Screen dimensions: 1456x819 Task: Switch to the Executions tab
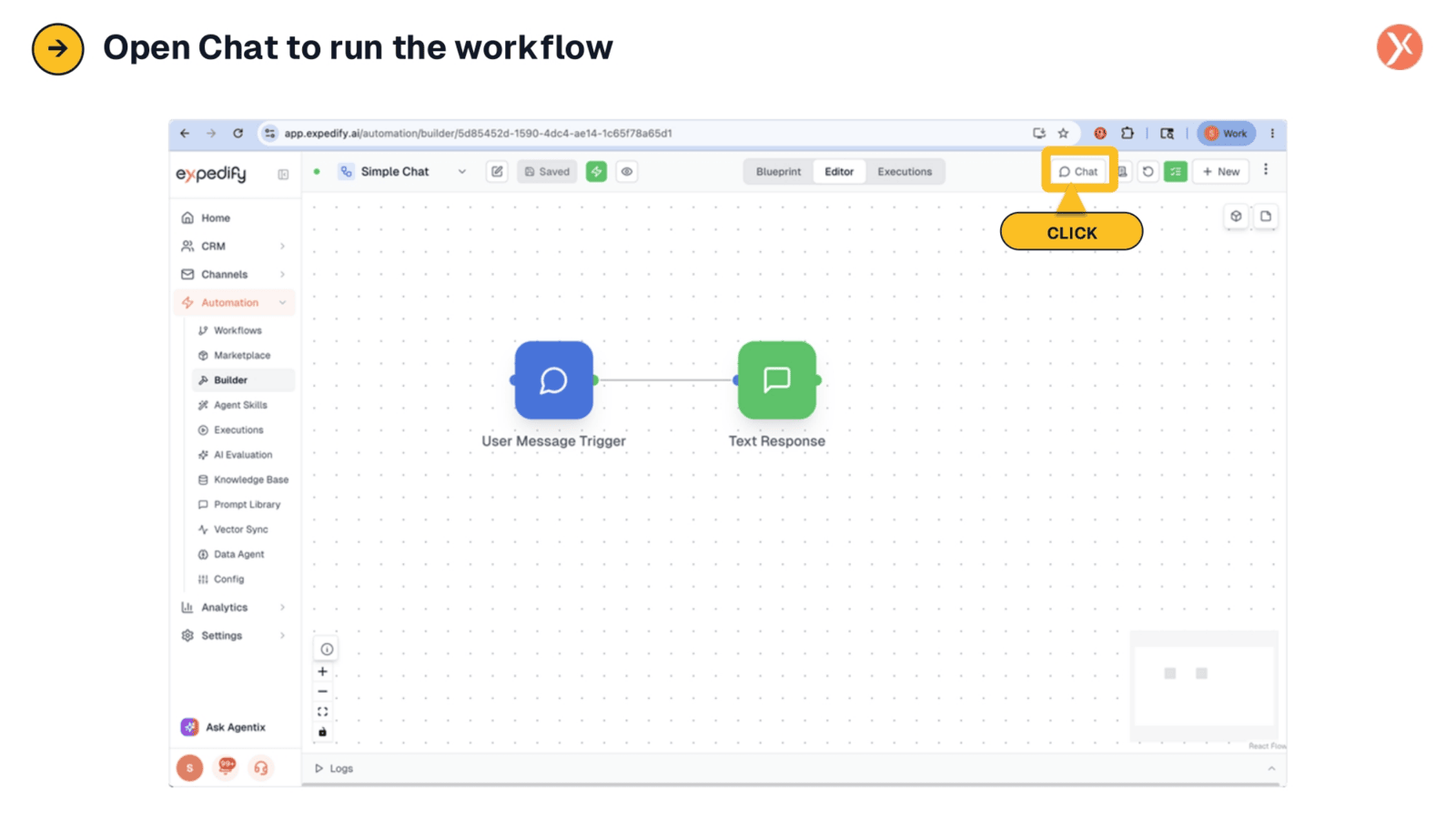tap(905, 171)
